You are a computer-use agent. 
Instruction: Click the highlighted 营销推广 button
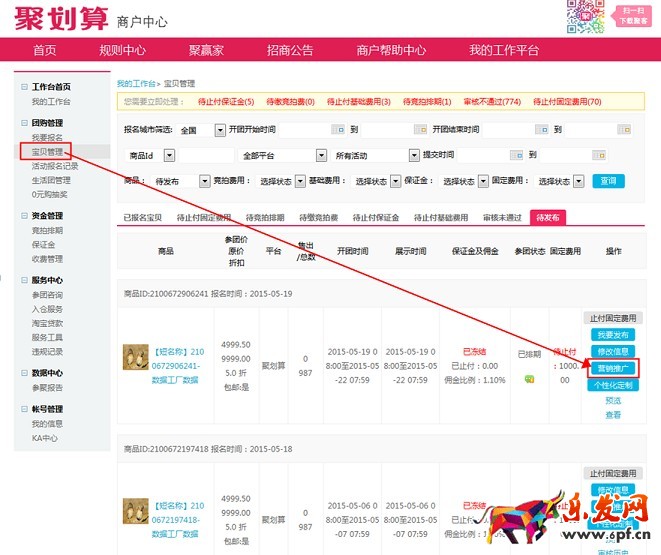click(x=612, y=368)
